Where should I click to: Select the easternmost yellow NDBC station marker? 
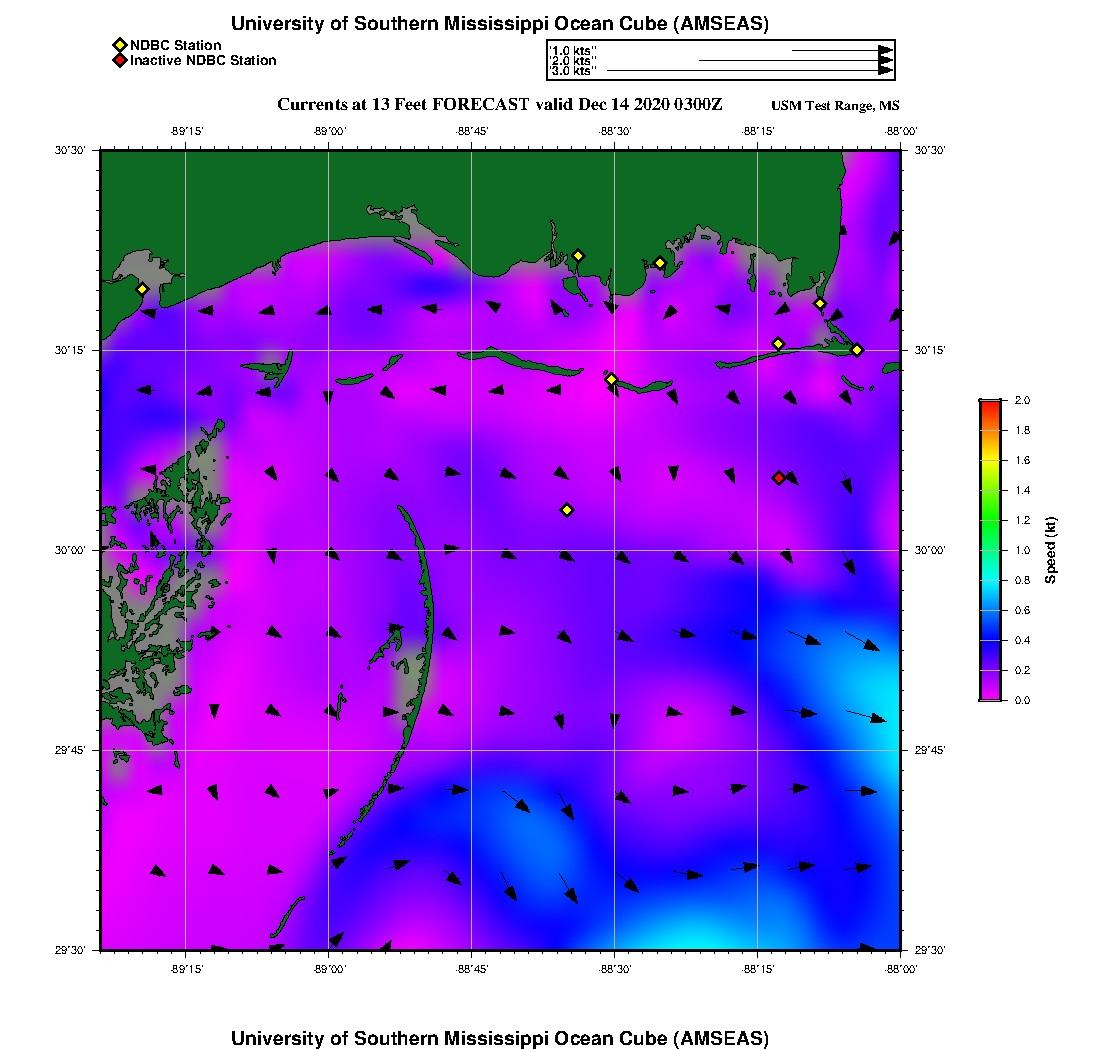coord(857,350)
